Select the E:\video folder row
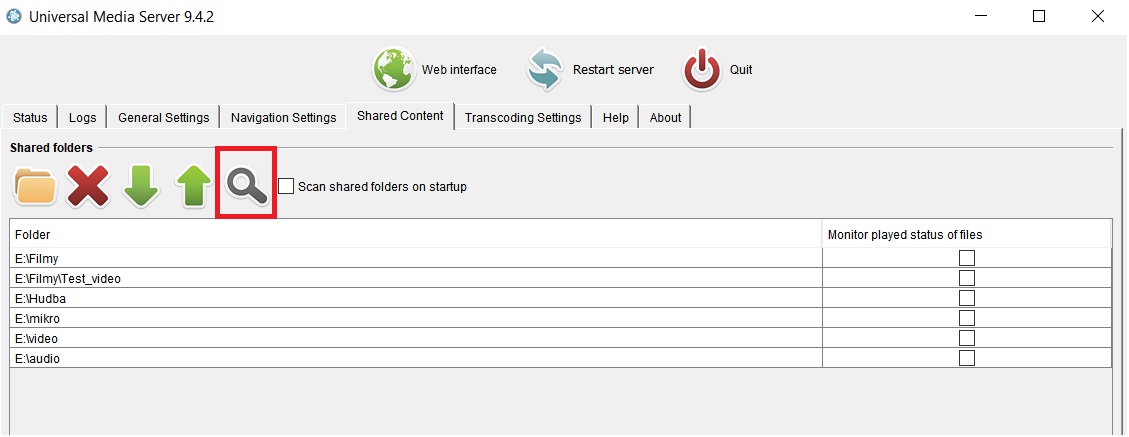Viewport: 1129px width, 437px height. pyautogui.click(x=416, y=338)
